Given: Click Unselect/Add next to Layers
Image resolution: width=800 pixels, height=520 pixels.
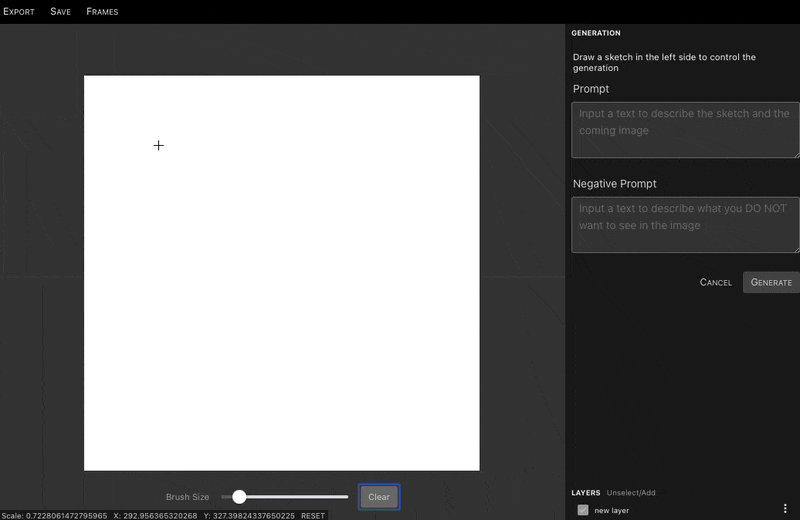Looking at the screenshot, I should (x=630, y=493).
